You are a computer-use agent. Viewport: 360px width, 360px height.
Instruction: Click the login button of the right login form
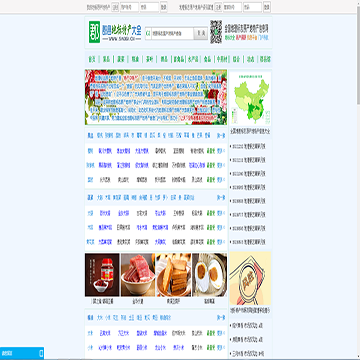point(267,7)
